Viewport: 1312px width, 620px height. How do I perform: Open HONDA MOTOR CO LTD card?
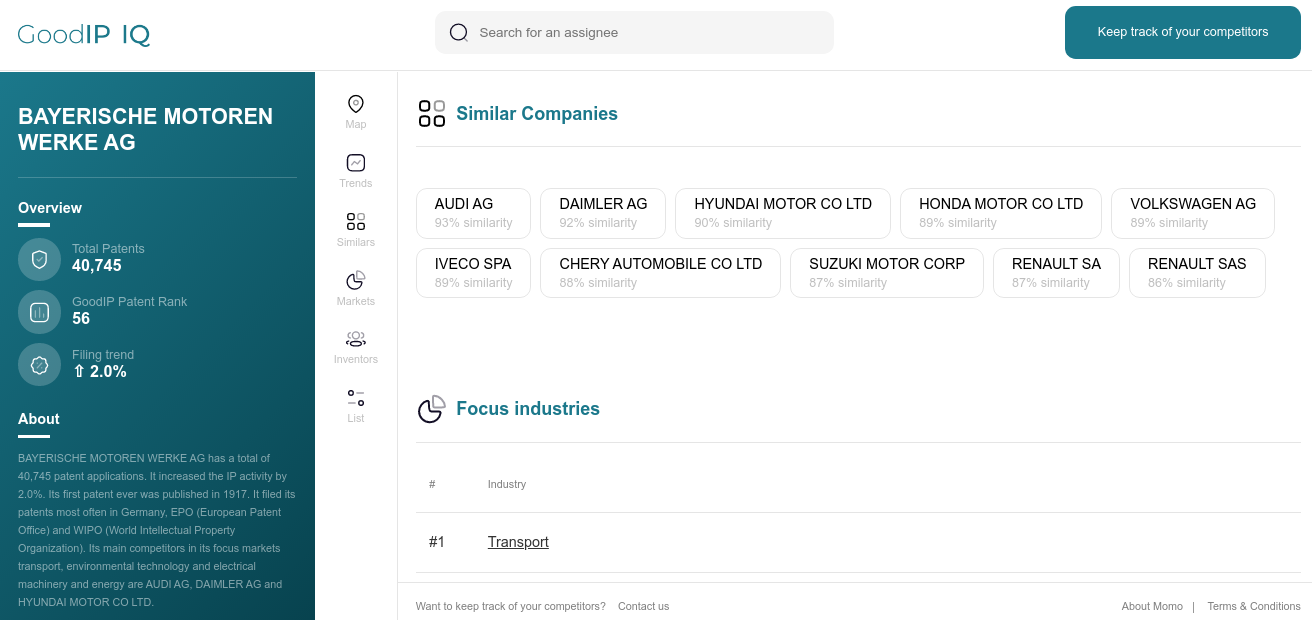point(1001,213)
